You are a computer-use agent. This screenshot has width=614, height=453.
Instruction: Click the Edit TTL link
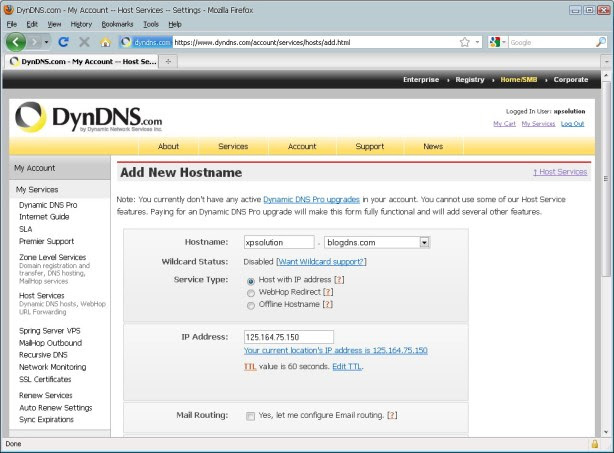point(347,366)
